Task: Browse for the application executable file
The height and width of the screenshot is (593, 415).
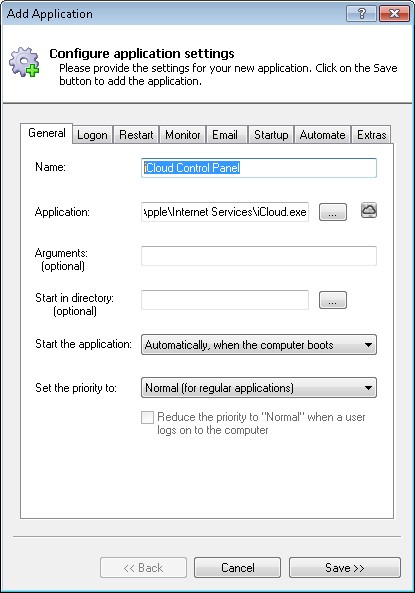Action: (333, 212)
